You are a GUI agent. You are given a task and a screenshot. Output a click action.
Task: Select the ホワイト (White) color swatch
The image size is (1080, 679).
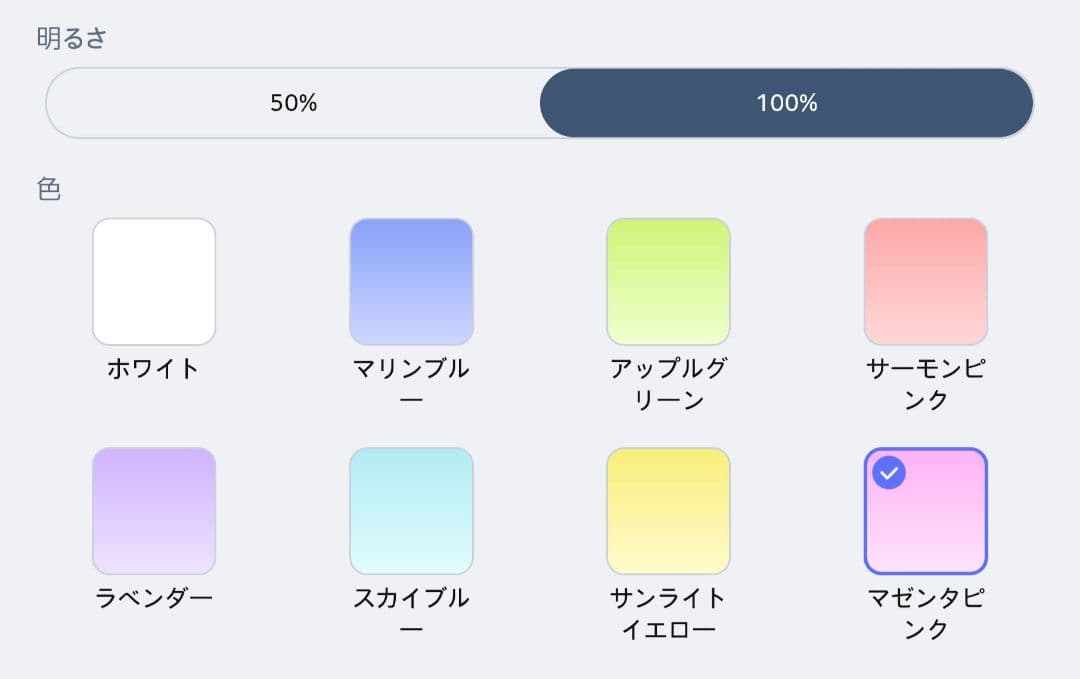[x=154, y=281]
